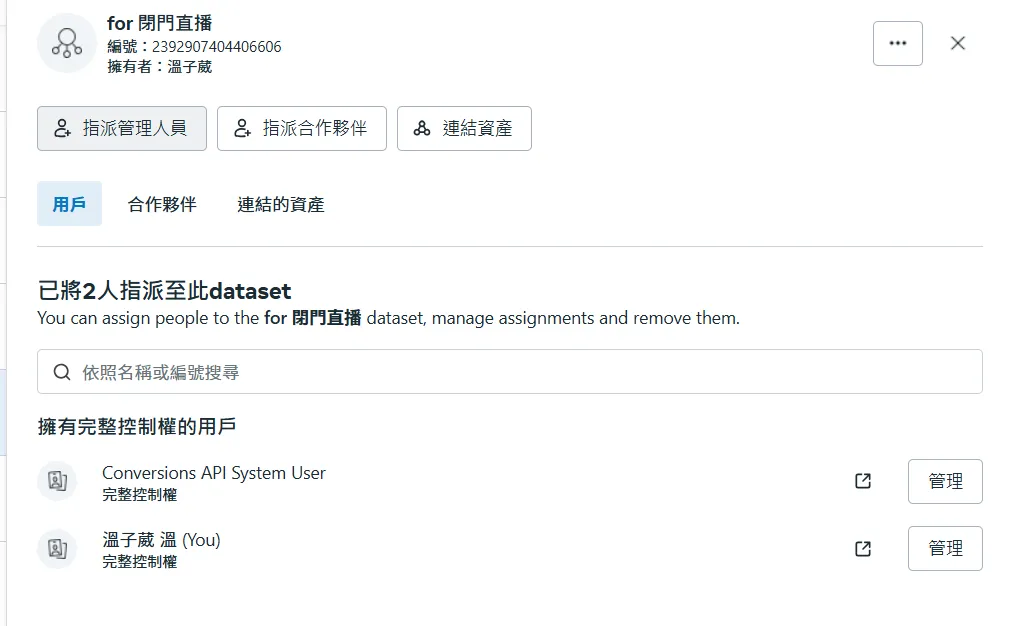Click 管理 for 溫子葳 溫 (You)
1010x626 pixels.
point(945,549)
